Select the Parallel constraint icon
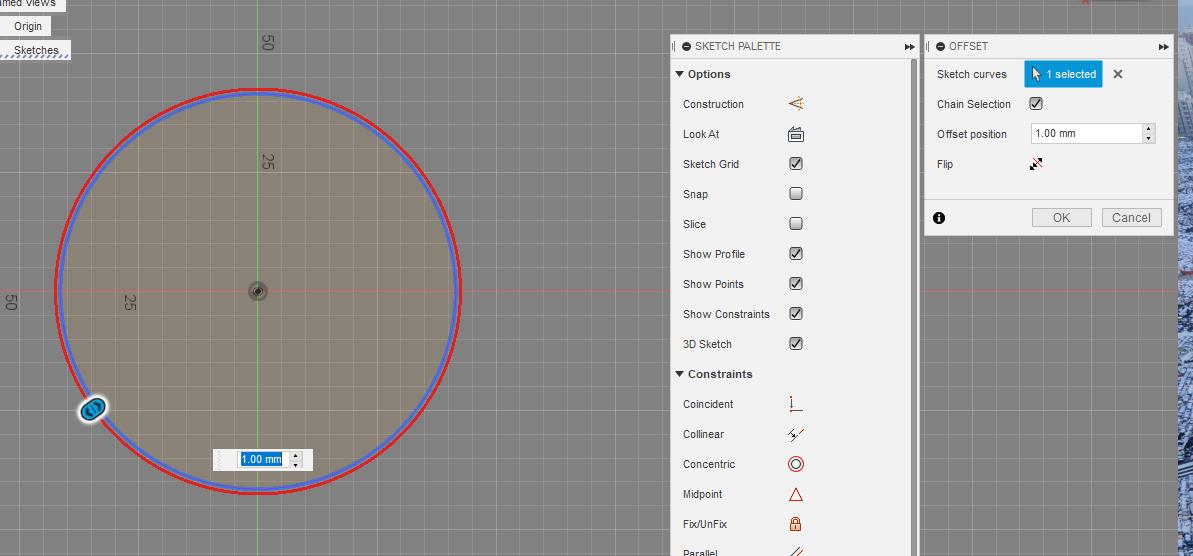This screenshot has width=1193, height=556. [796, 553]
